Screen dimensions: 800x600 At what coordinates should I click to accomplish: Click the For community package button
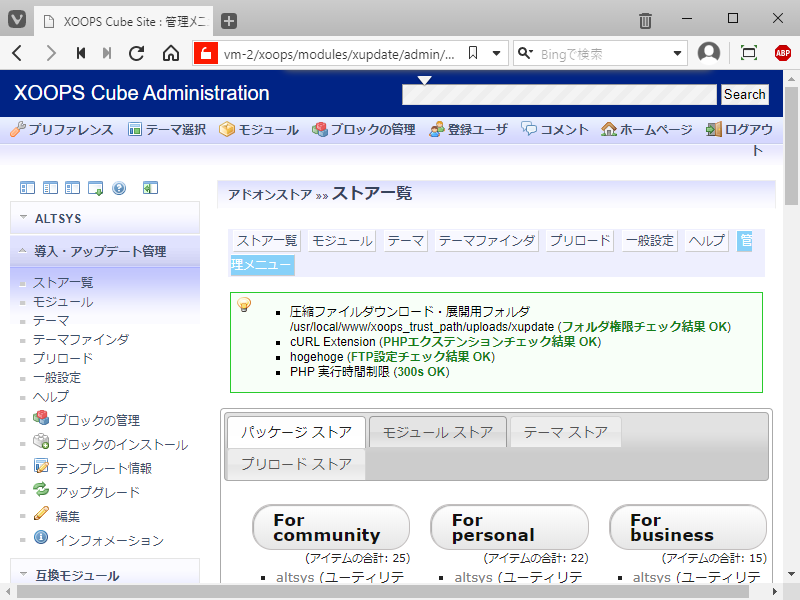pos(331,527)
